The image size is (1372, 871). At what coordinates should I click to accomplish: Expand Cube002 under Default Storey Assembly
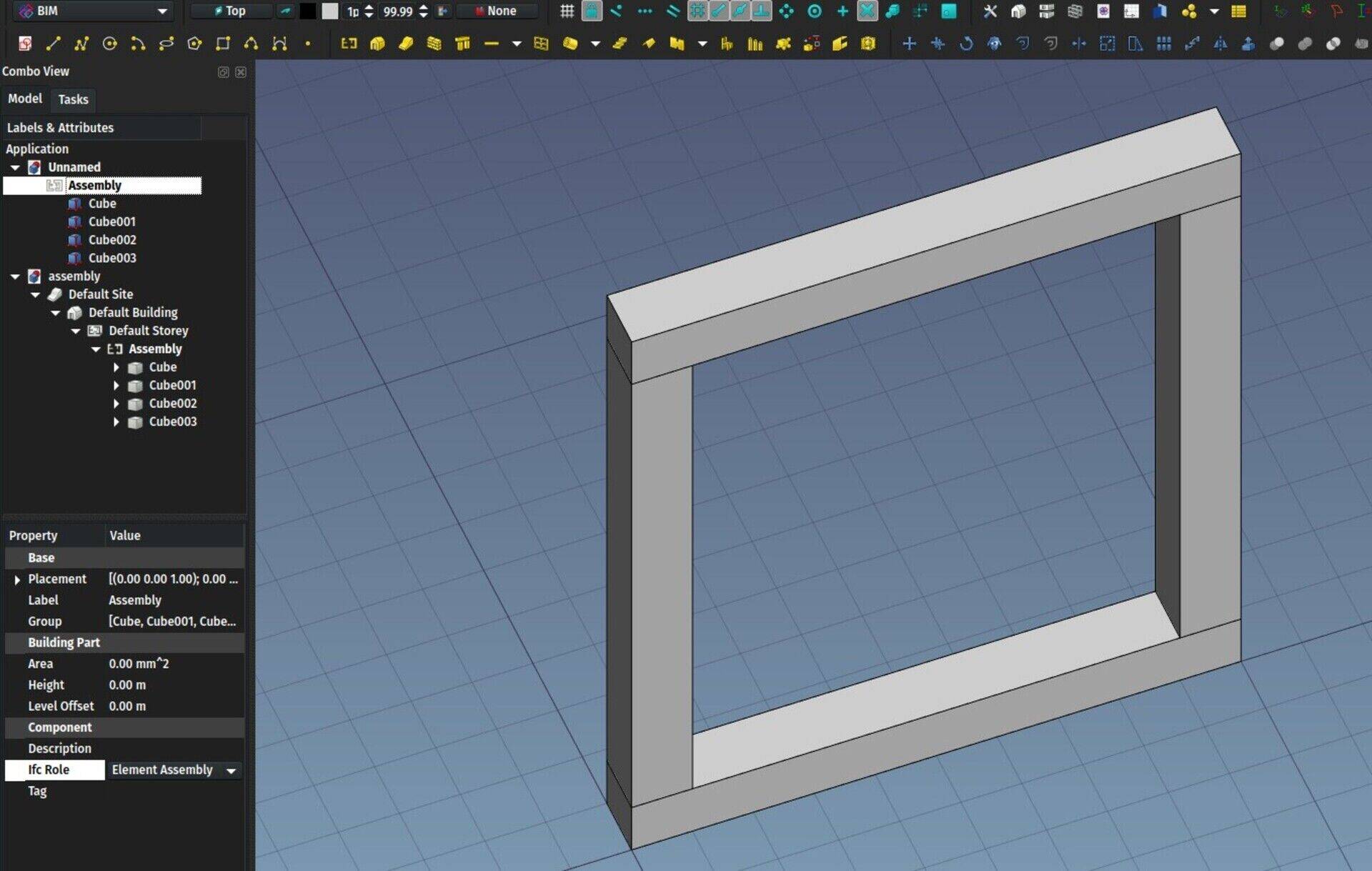pos(116,404)
